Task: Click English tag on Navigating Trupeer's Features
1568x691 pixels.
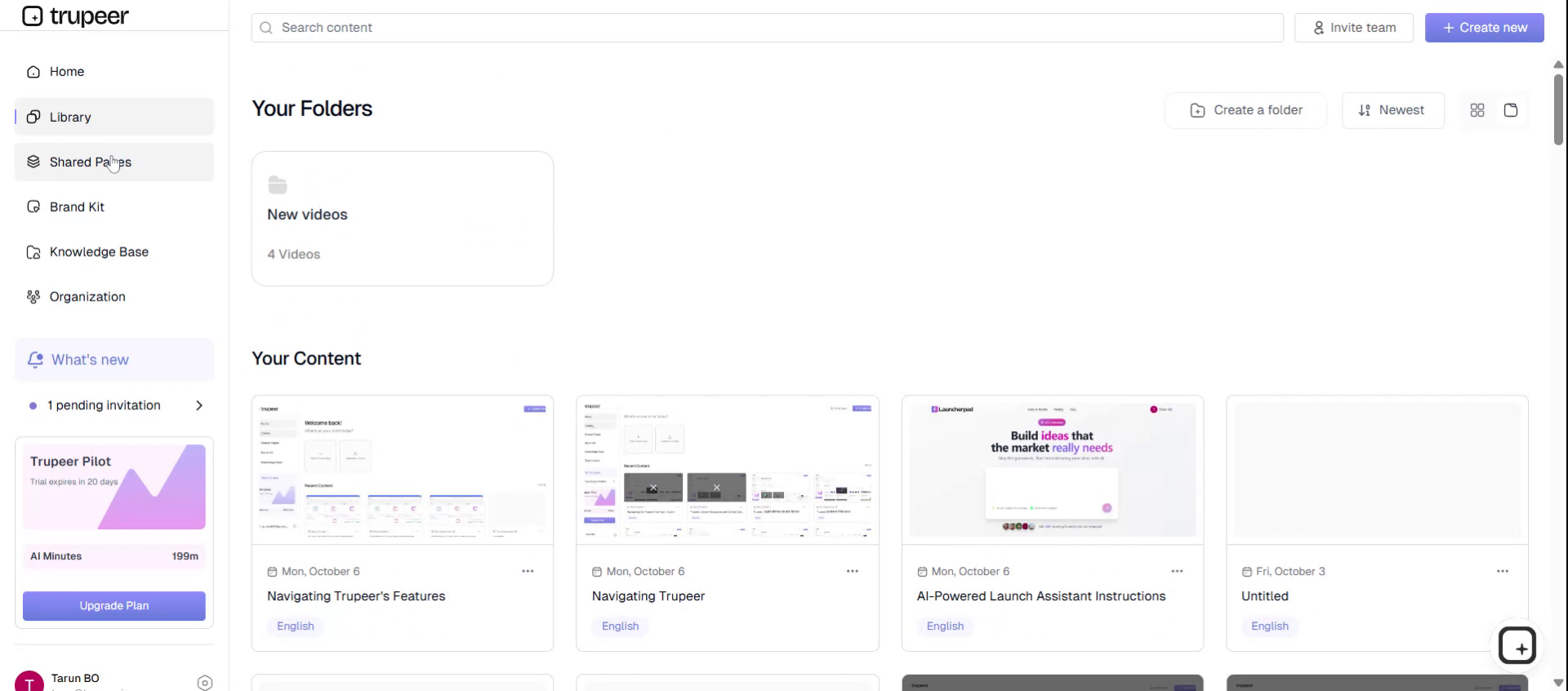Action: pyautogui.click(x=296, y=626)
